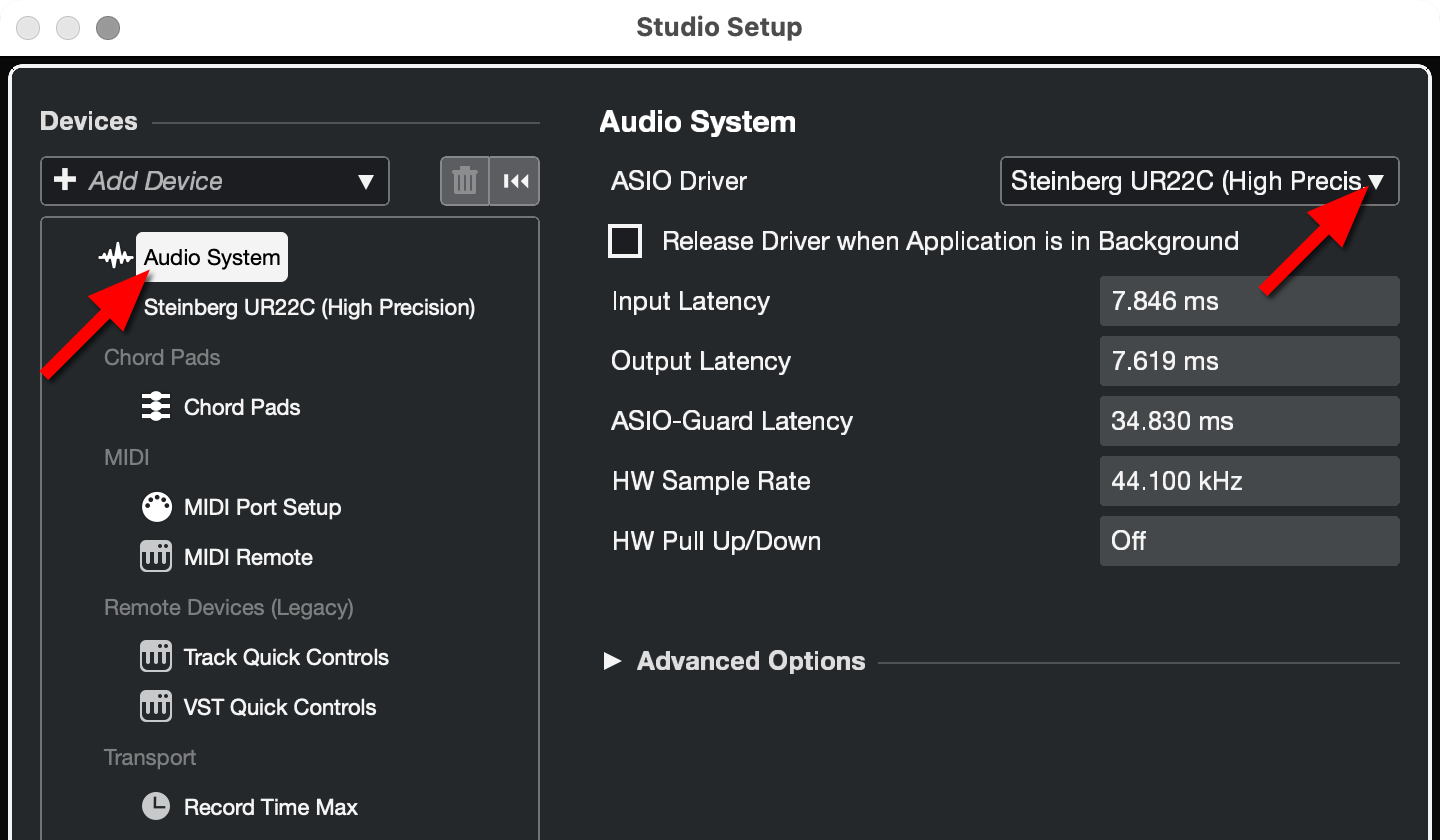Viewport: 1440px width, 840px height.
Task: Click the reset devices icon
Action: (x=514, y=181)
